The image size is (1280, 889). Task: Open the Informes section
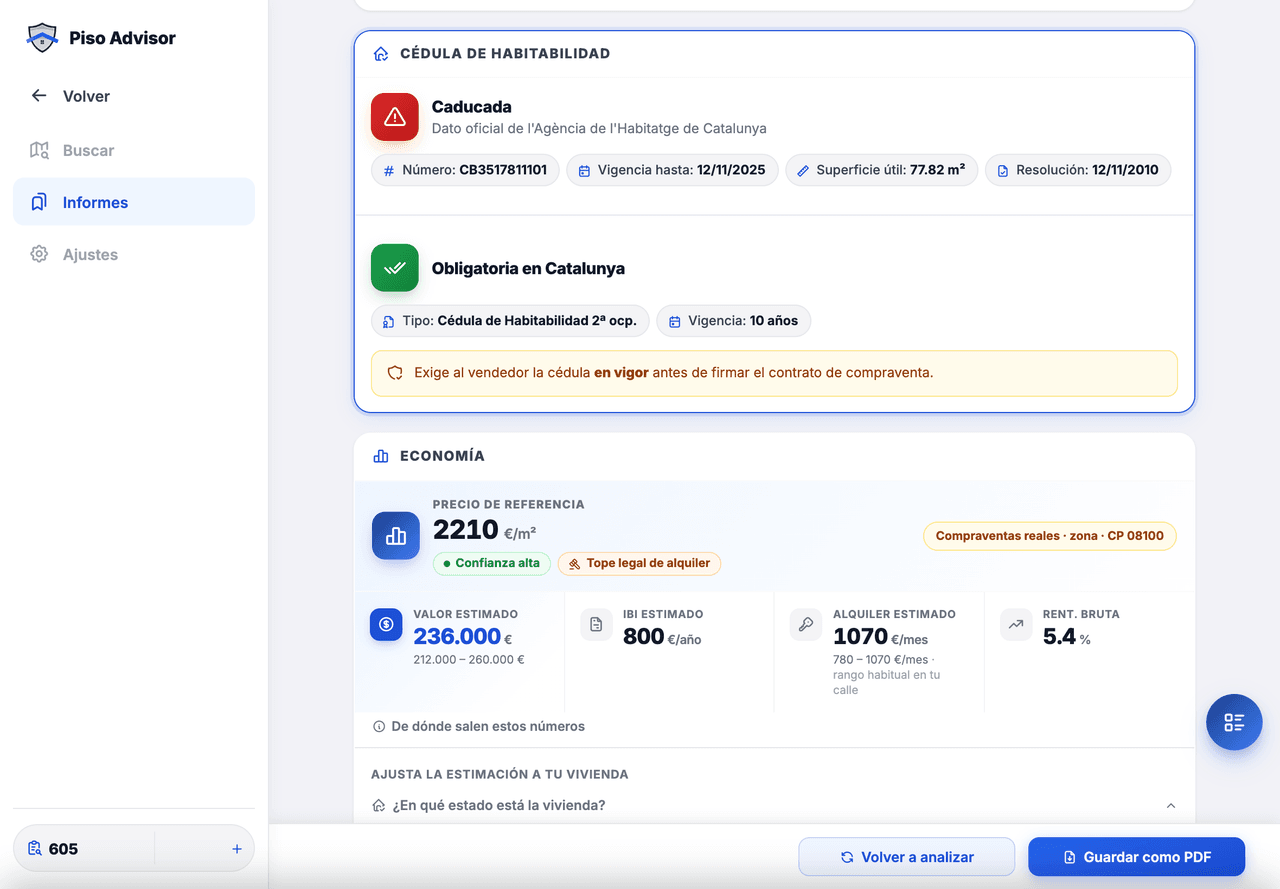point(134,202)
